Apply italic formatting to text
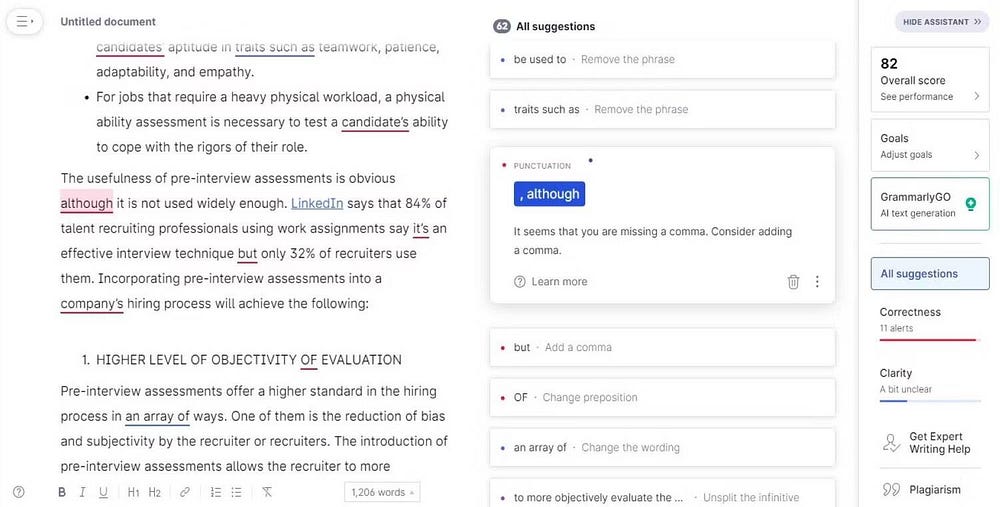Screen dimensions: 1000x507 (83, 492)
